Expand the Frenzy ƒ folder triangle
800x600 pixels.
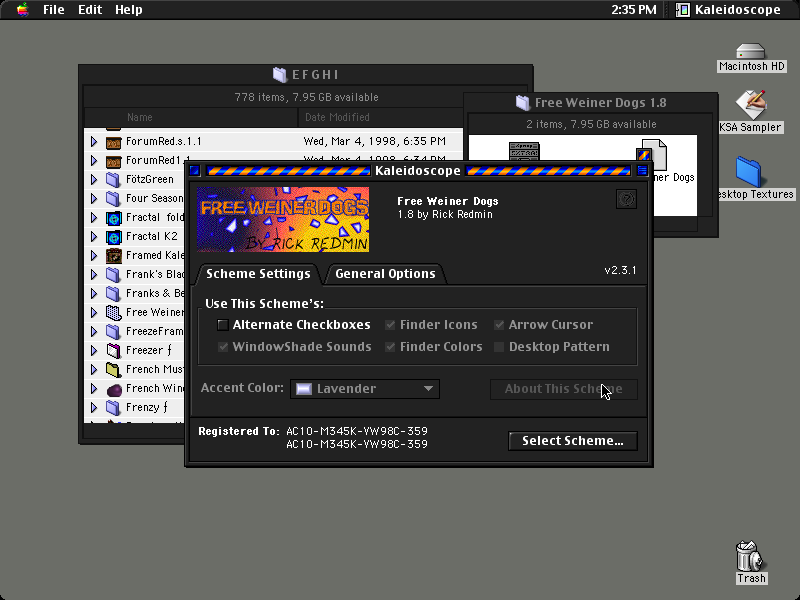[x=94, y=408]
